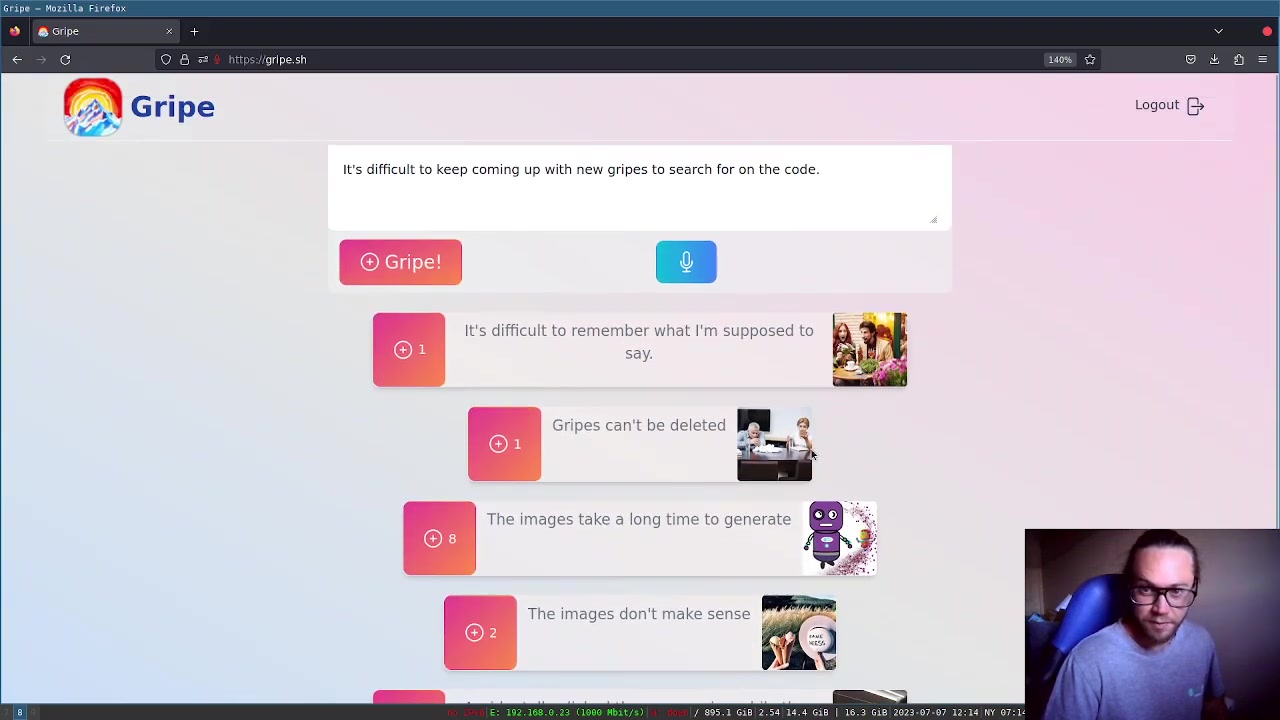
Task: Upvote the "Gripes can't be deleted" gripe
Action: coord(504,444)
